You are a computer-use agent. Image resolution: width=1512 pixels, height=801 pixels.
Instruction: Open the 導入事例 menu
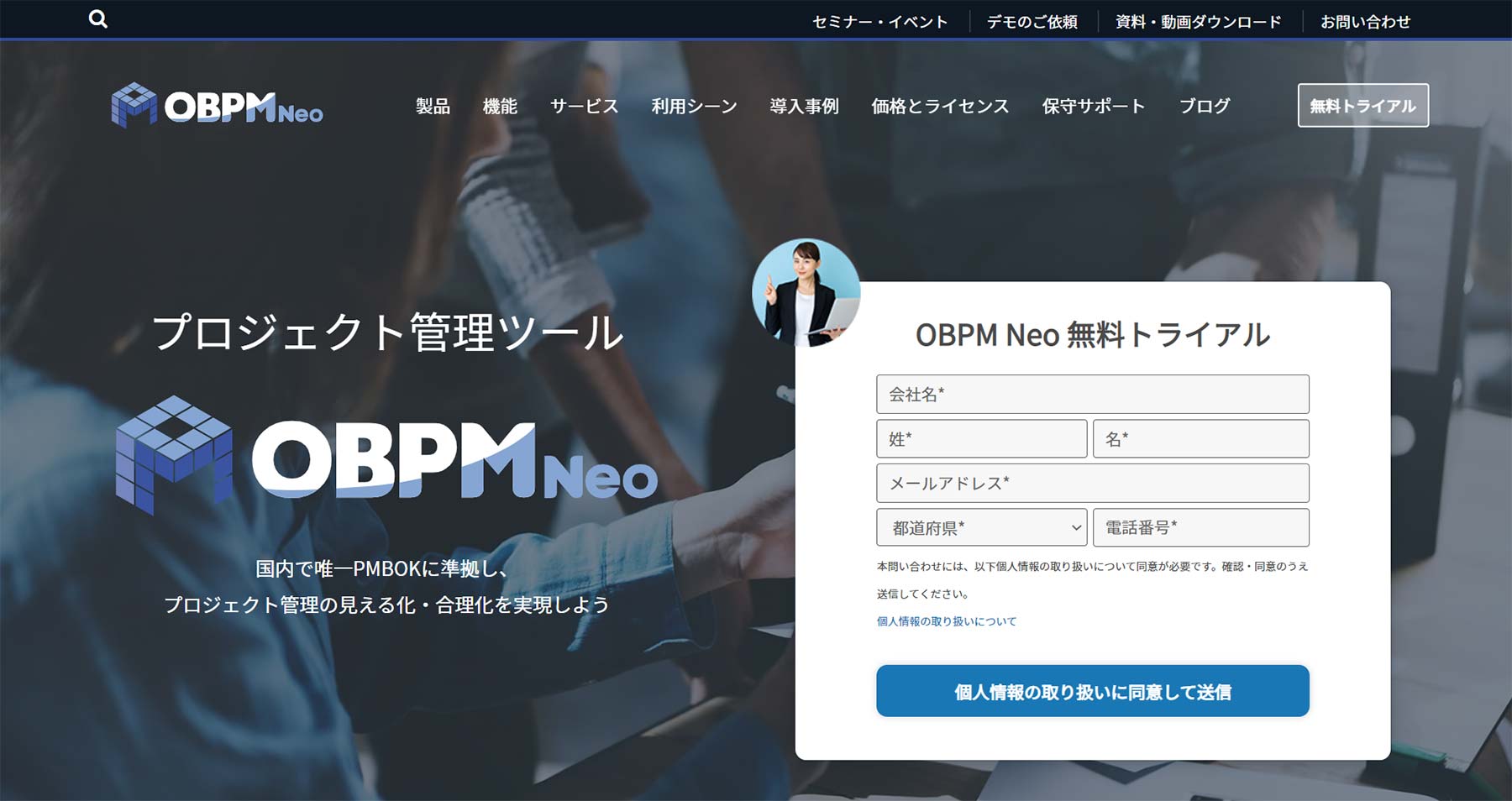coord(804,106)
